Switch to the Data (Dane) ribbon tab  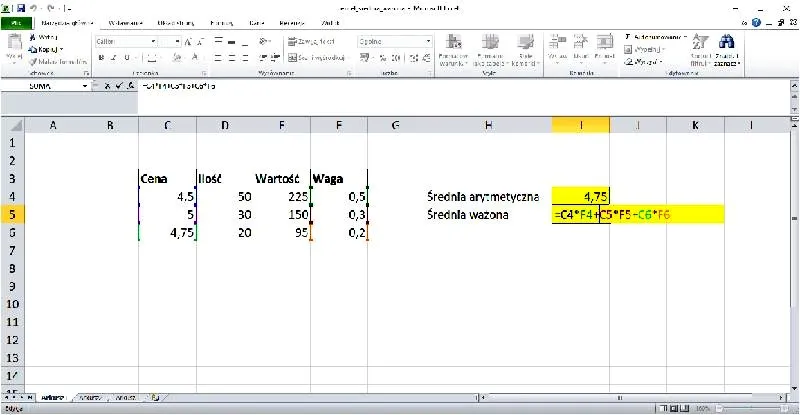point(257,23)
